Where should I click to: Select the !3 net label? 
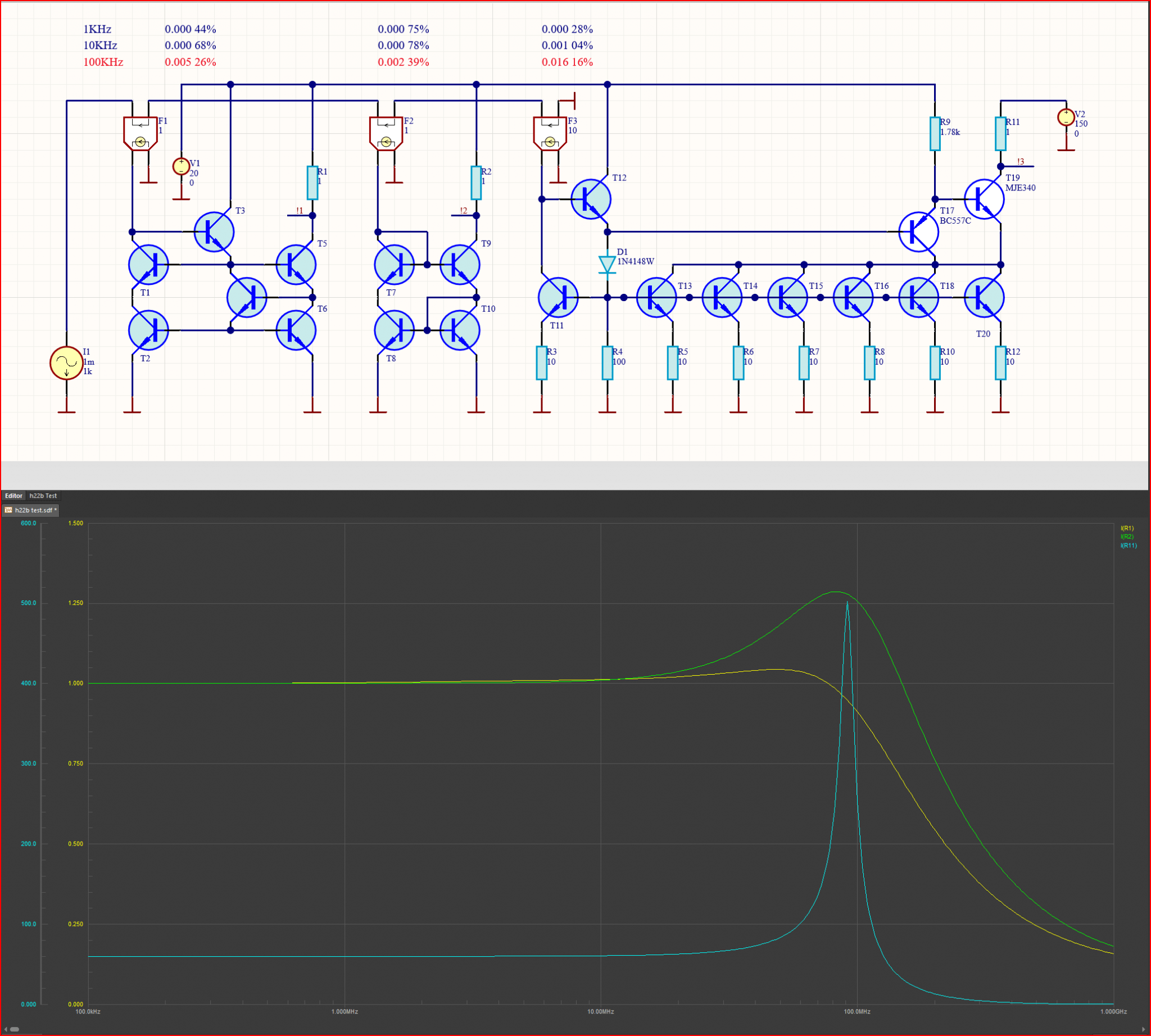click(x=1021, y=162)
